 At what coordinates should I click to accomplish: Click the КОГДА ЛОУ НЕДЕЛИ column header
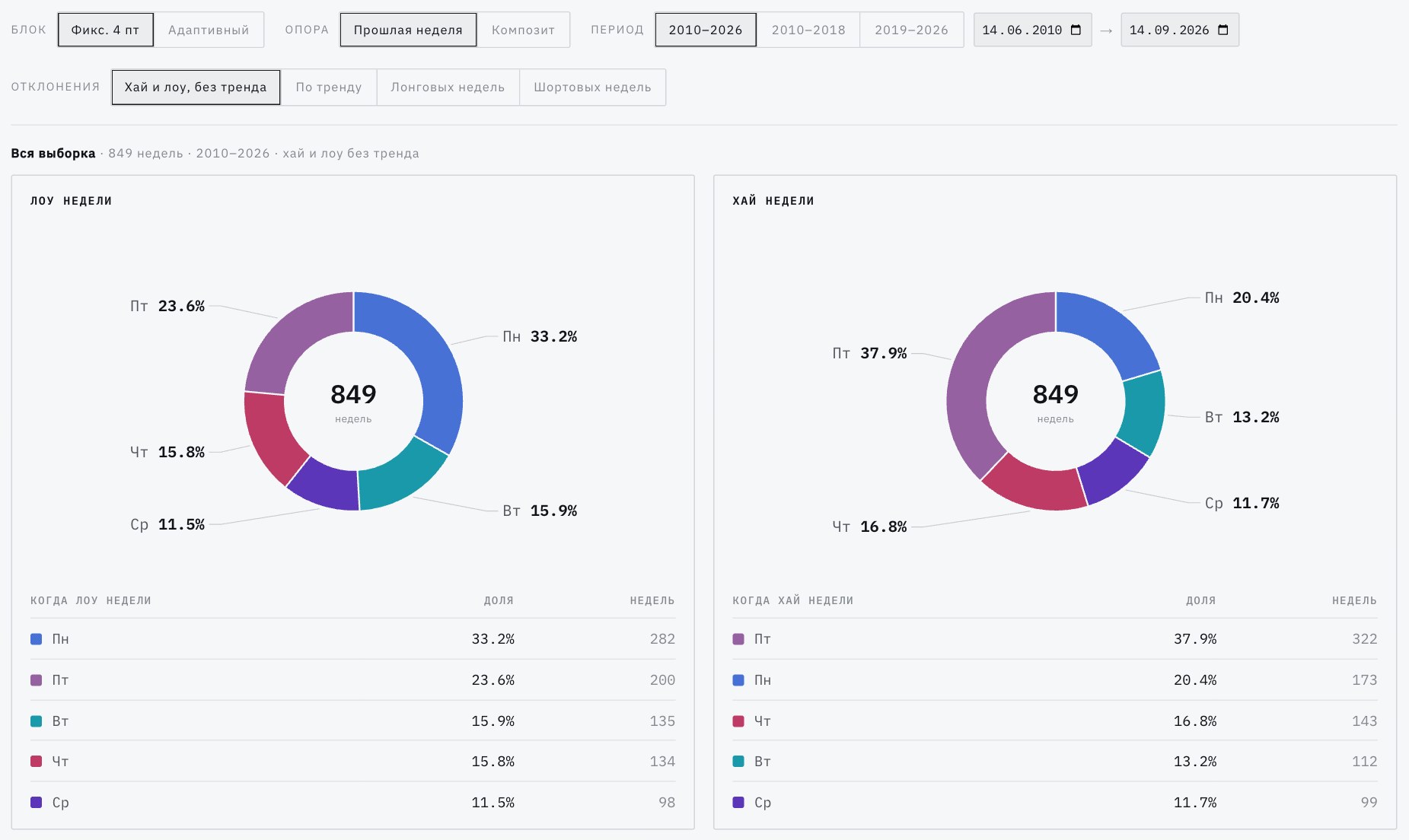coord(91,600)
